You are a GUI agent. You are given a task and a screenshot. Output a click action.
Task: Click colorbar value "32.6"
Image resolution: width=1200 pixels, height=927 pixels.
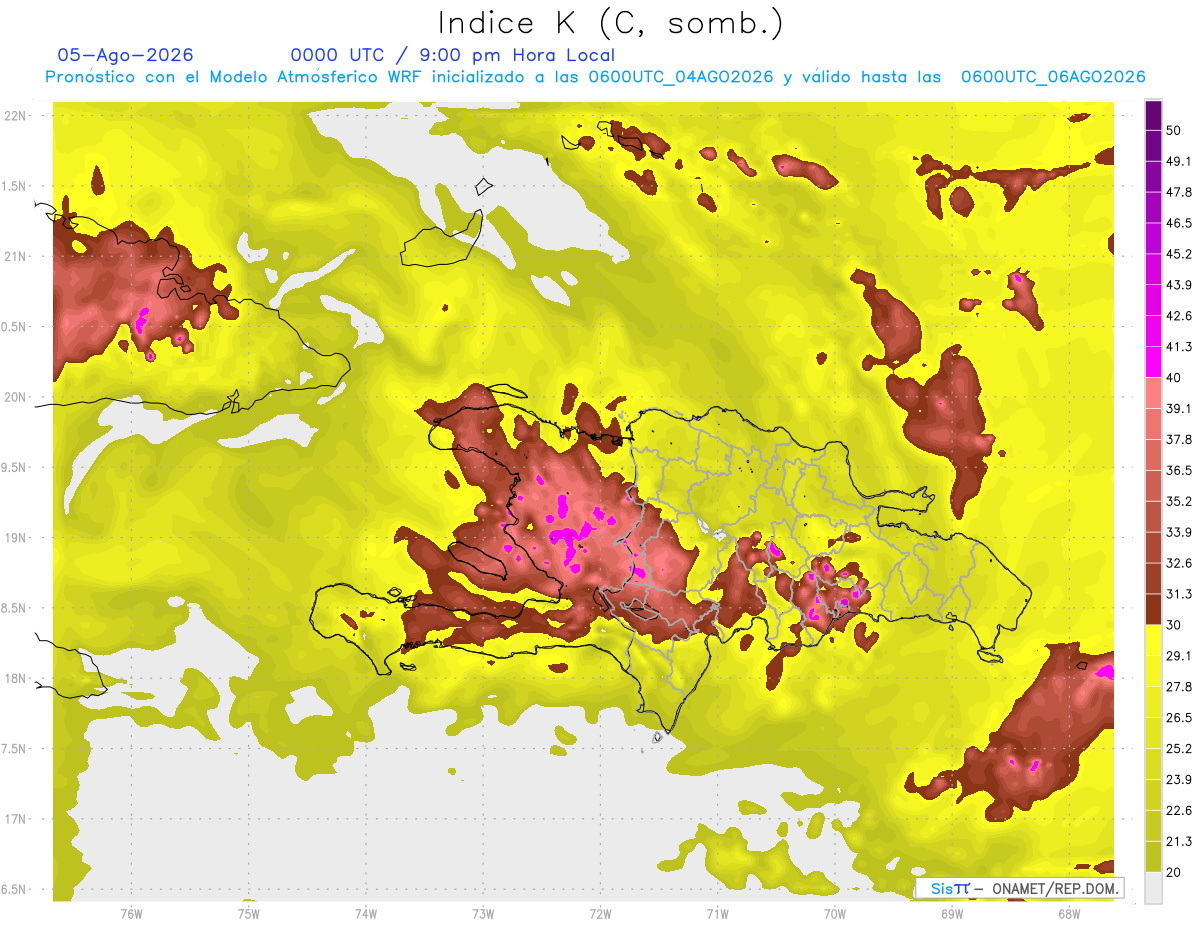coord(1179,563)
